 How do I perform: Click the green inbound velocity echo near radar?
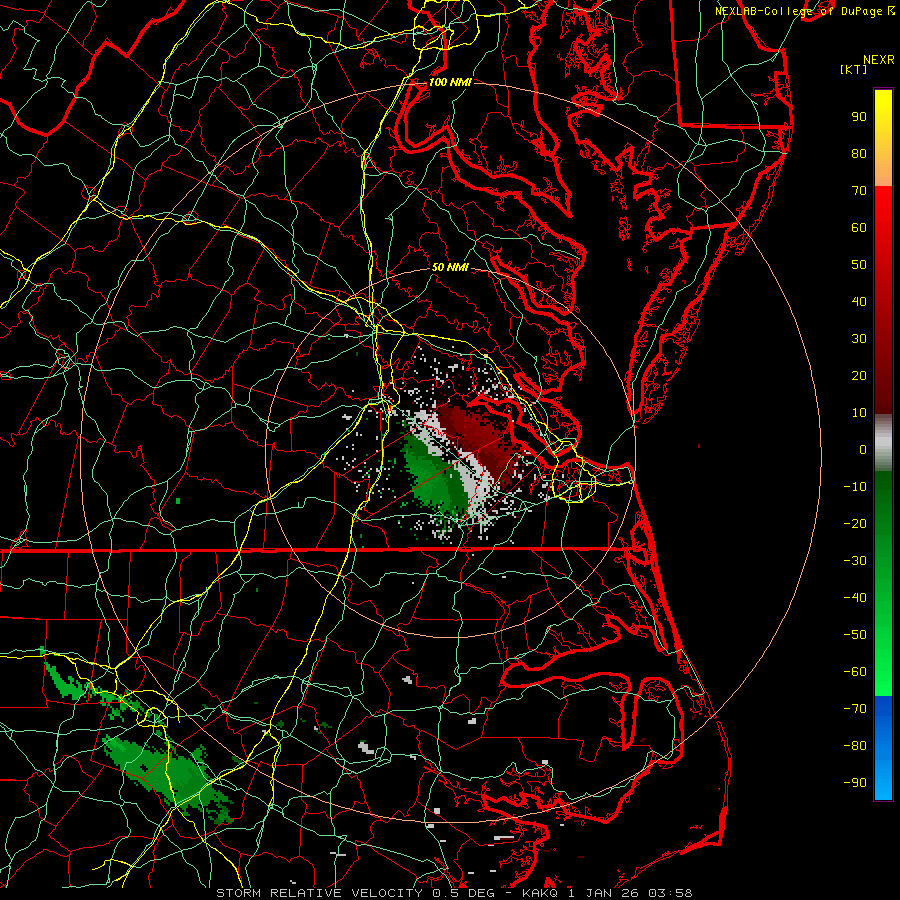[x=435, y=474]
